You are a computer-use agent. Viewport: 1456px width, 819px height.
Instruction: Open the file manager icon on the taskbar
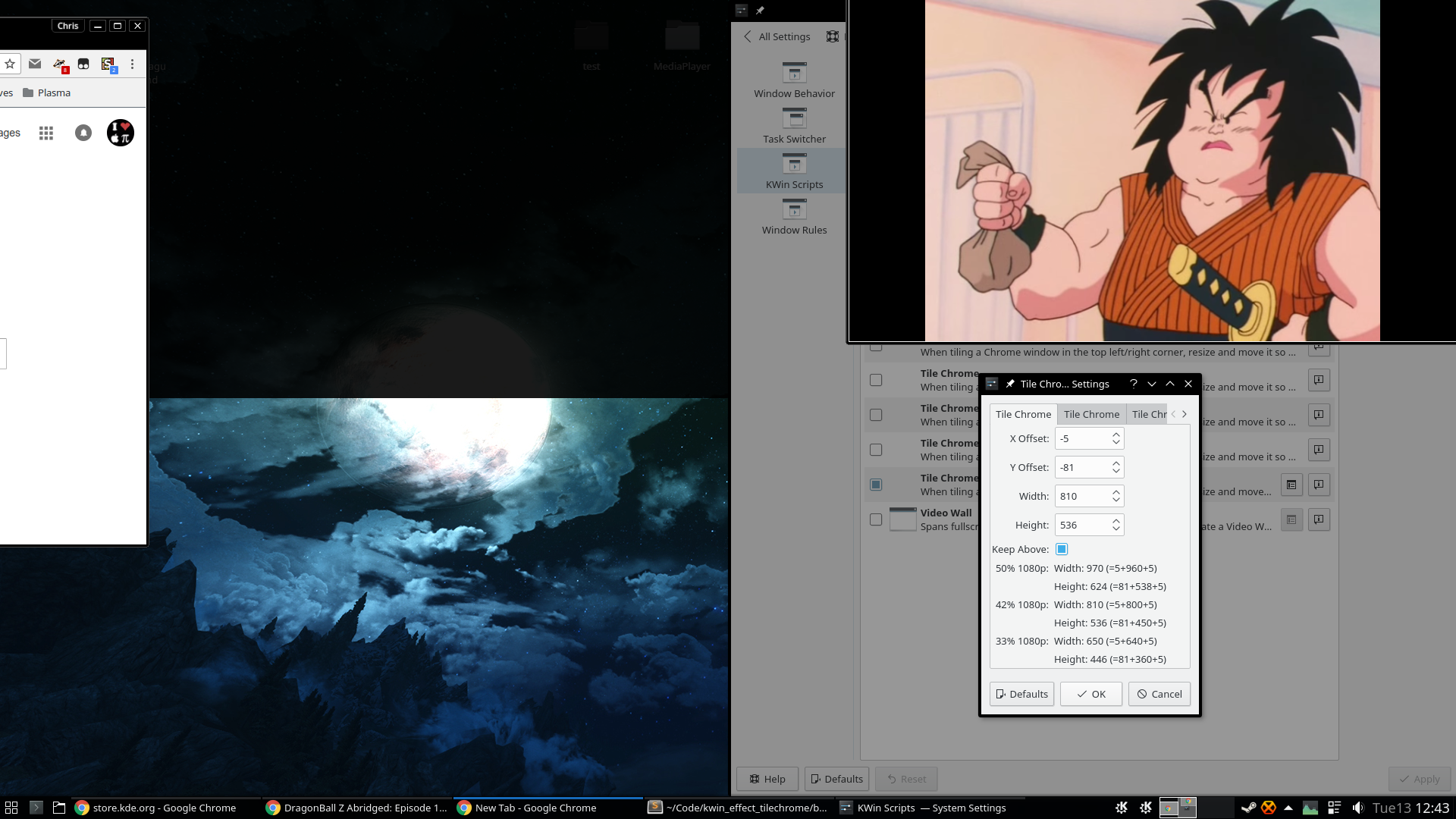coord(59,808)
